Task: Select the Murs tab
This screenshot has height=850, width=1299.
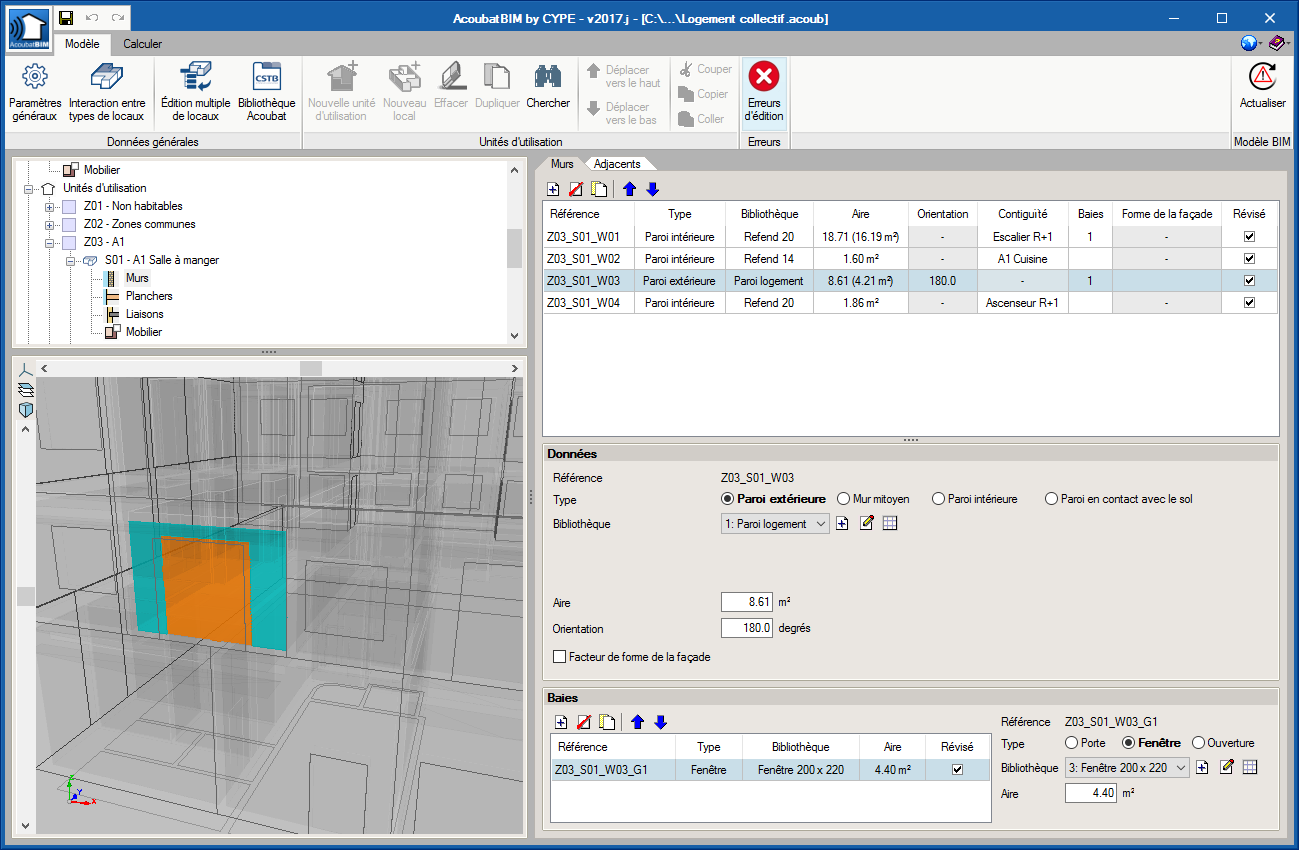Action: pyautogui.click(x=562, y=164)
